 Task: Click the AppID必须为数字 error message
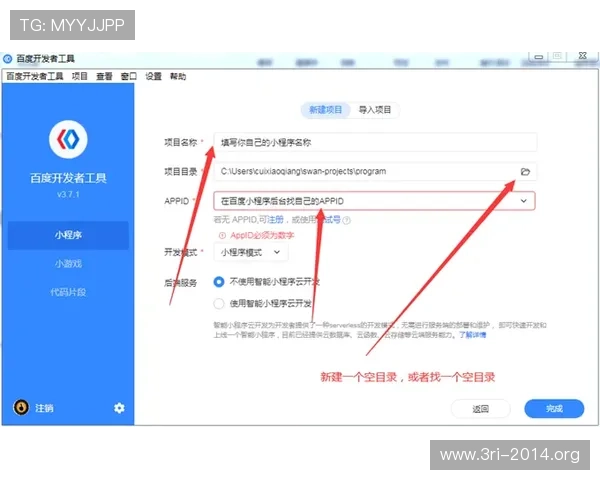(262, 235)
